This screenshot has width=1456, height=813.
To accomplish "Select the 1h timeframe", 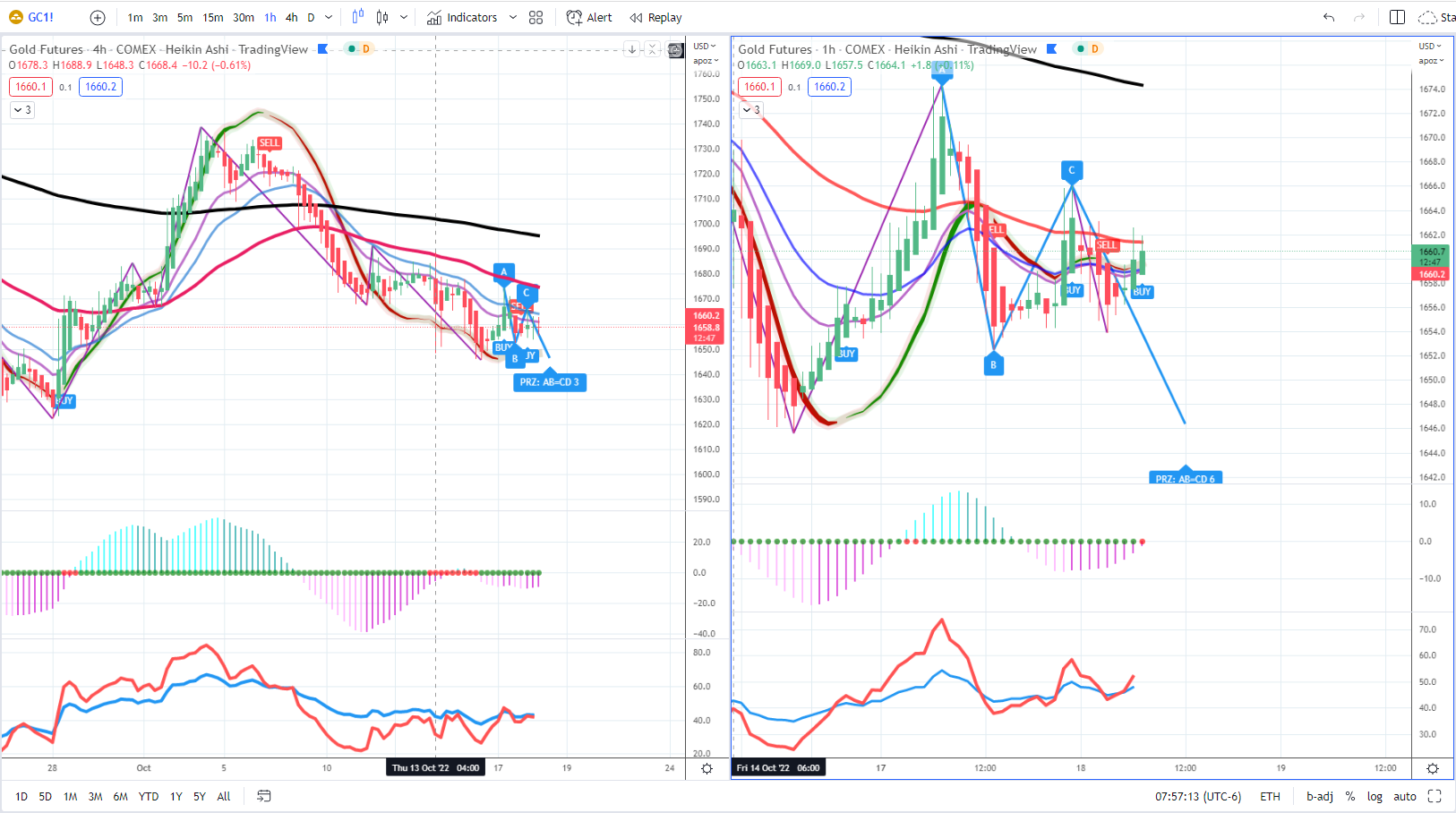I will tap(270, 17).
